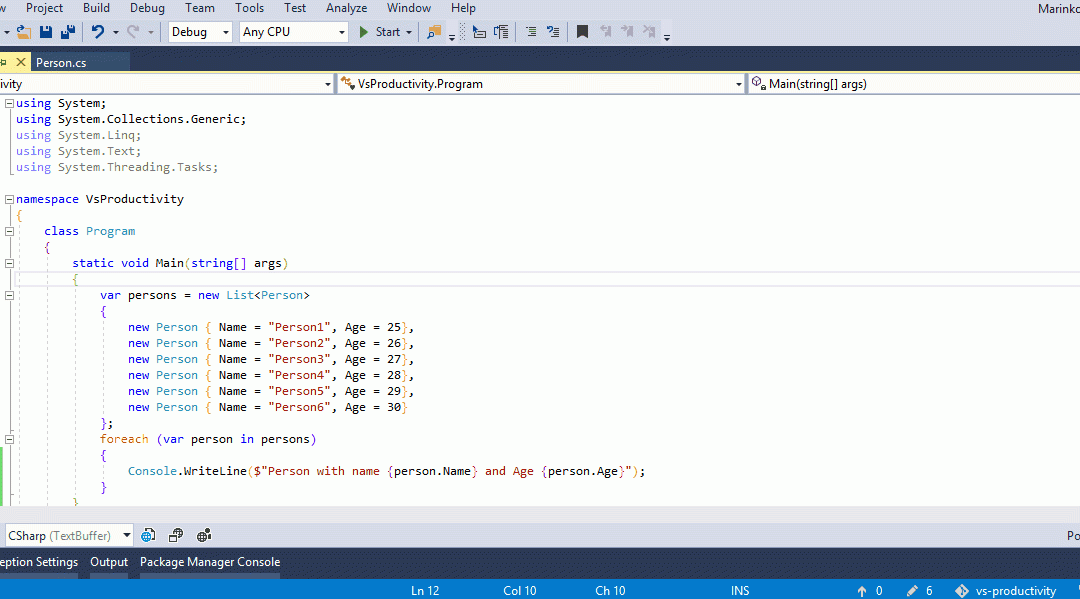Click the Comment out selected lines icon
This screenshot has height=599, width=1080.
click(x=530, y=32)
